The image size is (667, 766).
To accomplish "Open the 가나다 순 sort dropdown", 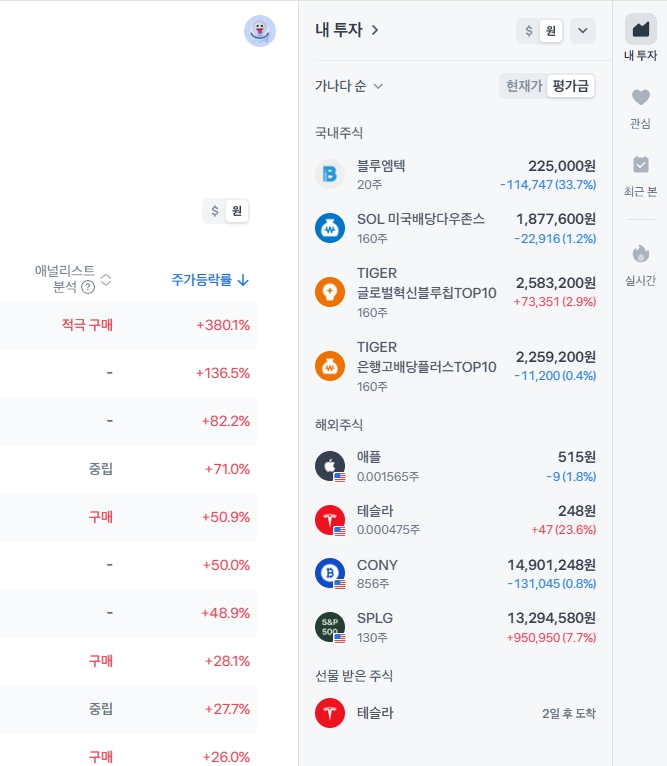I will click(349, 86).
